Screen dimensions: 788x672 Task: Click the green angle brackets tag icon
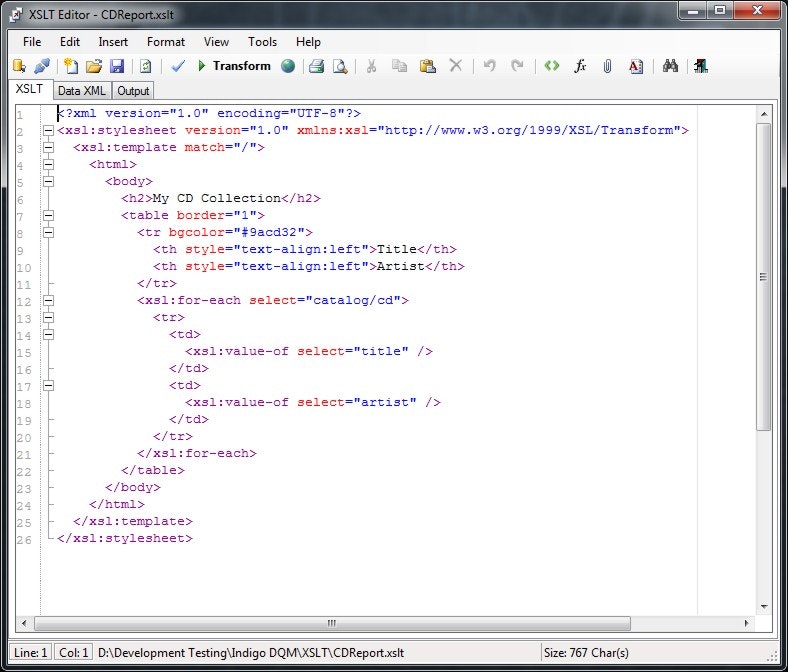(x=552, y=66)
